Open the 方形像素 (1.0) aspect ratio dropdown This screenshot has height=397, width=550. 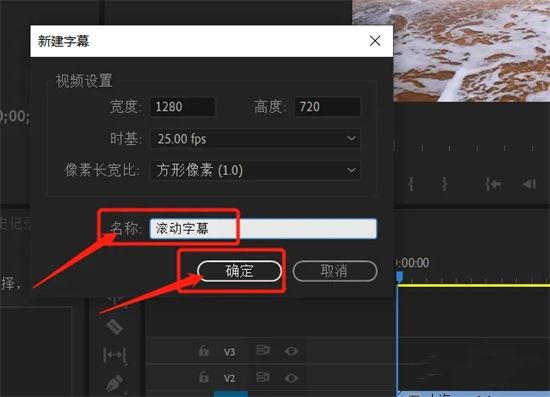pos(256,170)
